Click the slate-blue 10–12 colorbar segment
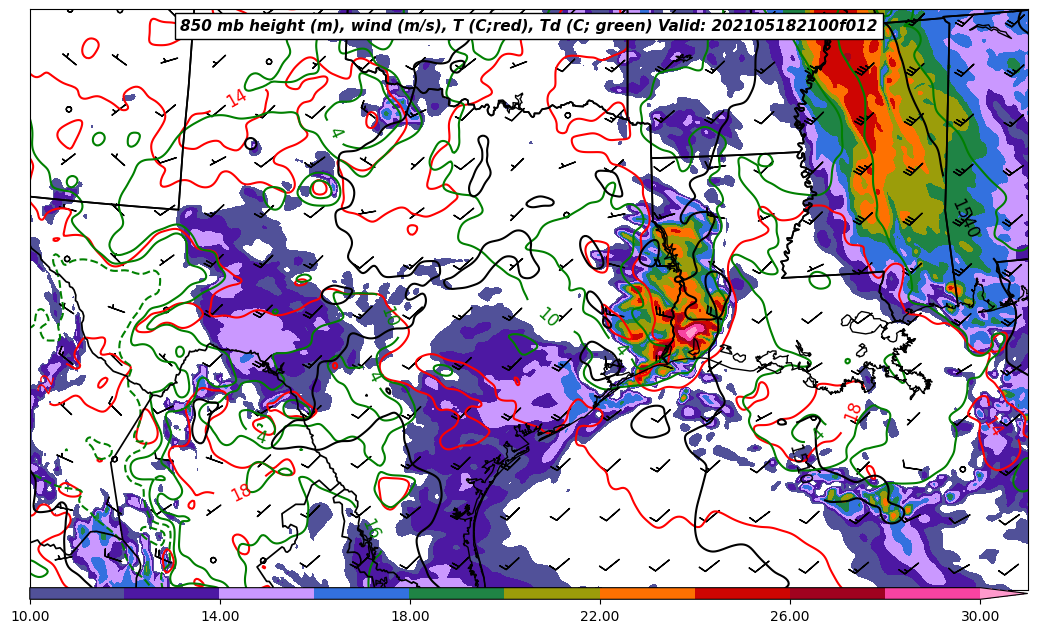 (77, 593)
